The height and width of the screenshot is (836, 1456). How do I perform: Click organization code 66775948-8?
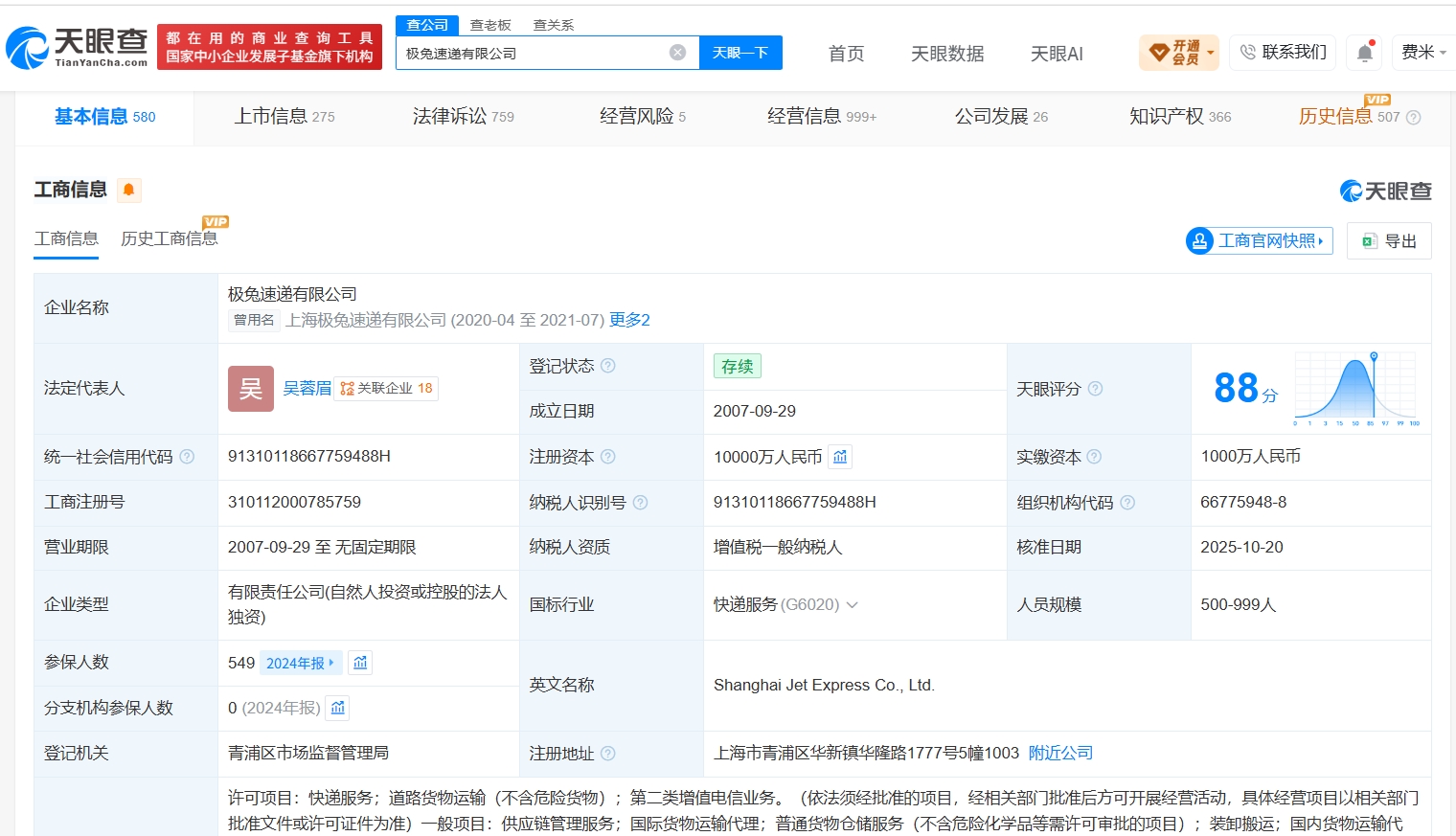pos(1243,503)
